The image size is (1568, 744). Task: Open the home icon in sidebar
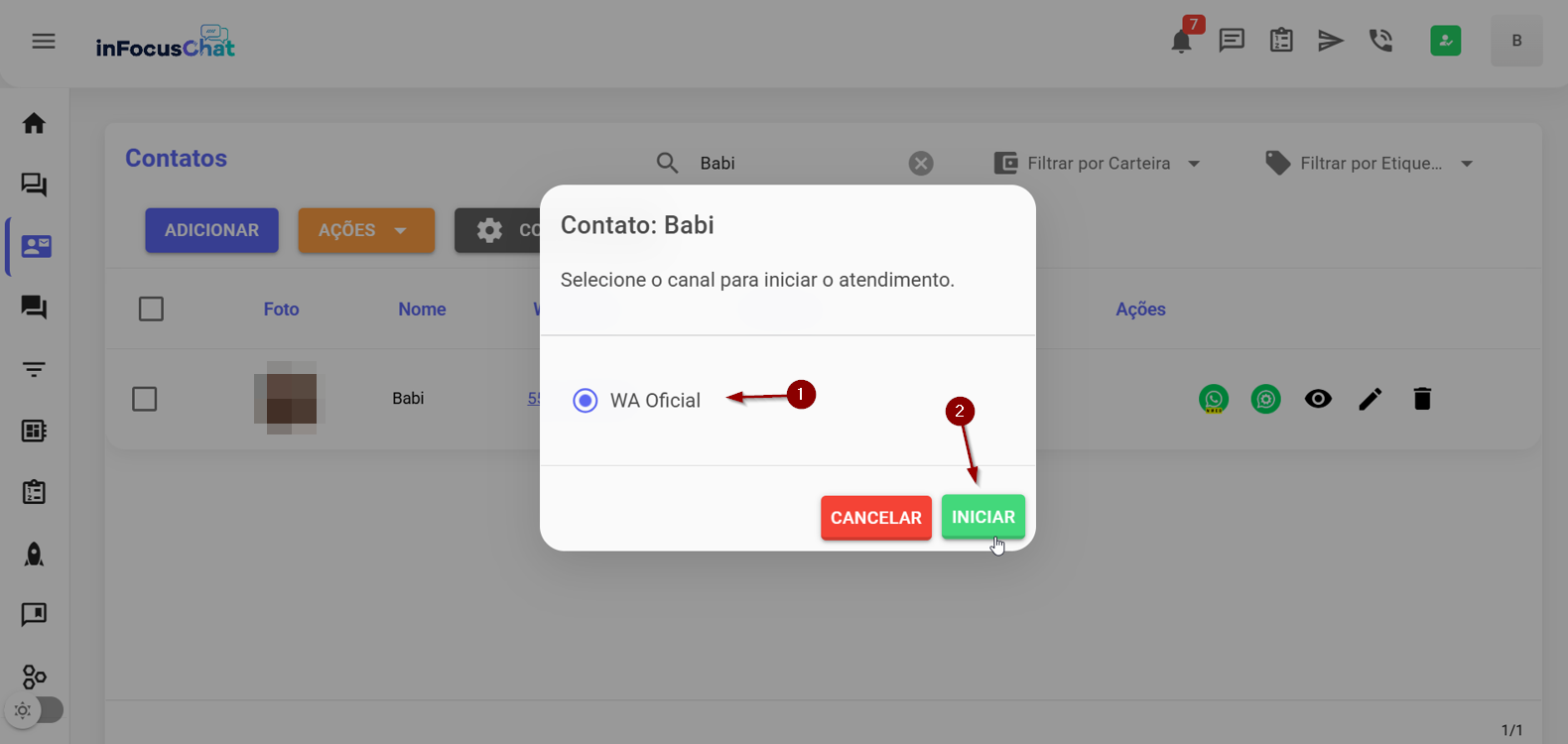click(x=34, y=124)
